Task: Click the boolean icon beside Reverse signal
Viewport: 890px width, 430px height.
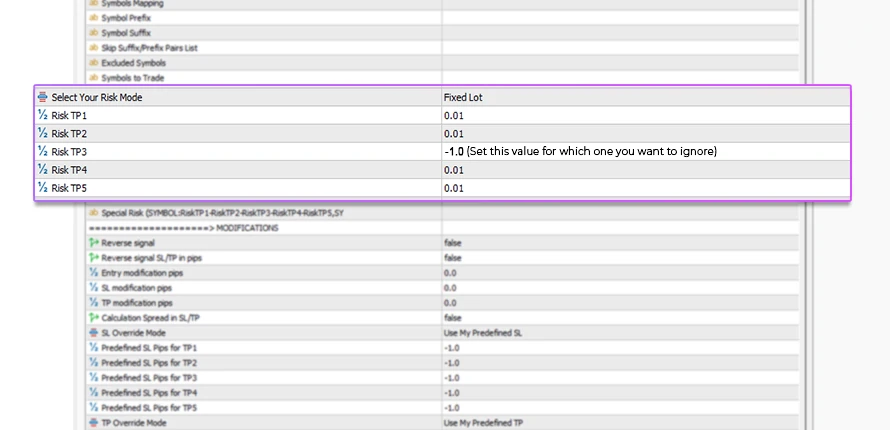Action: pos(94,243)
